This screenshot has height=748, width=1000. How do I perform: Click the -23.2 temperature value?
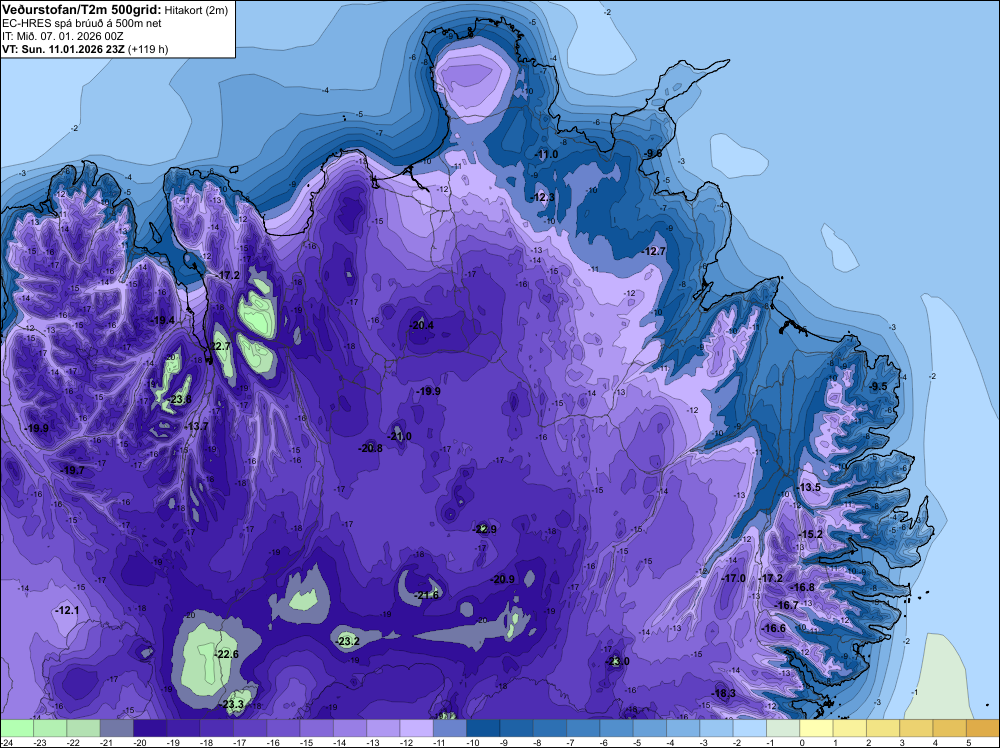[348, 642]
